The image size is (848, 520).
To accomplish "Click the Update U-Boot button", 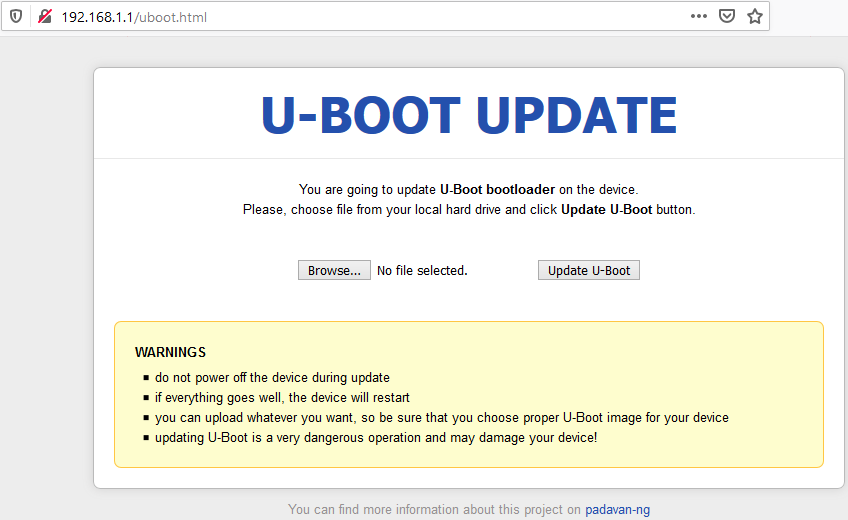I will 589,270.
